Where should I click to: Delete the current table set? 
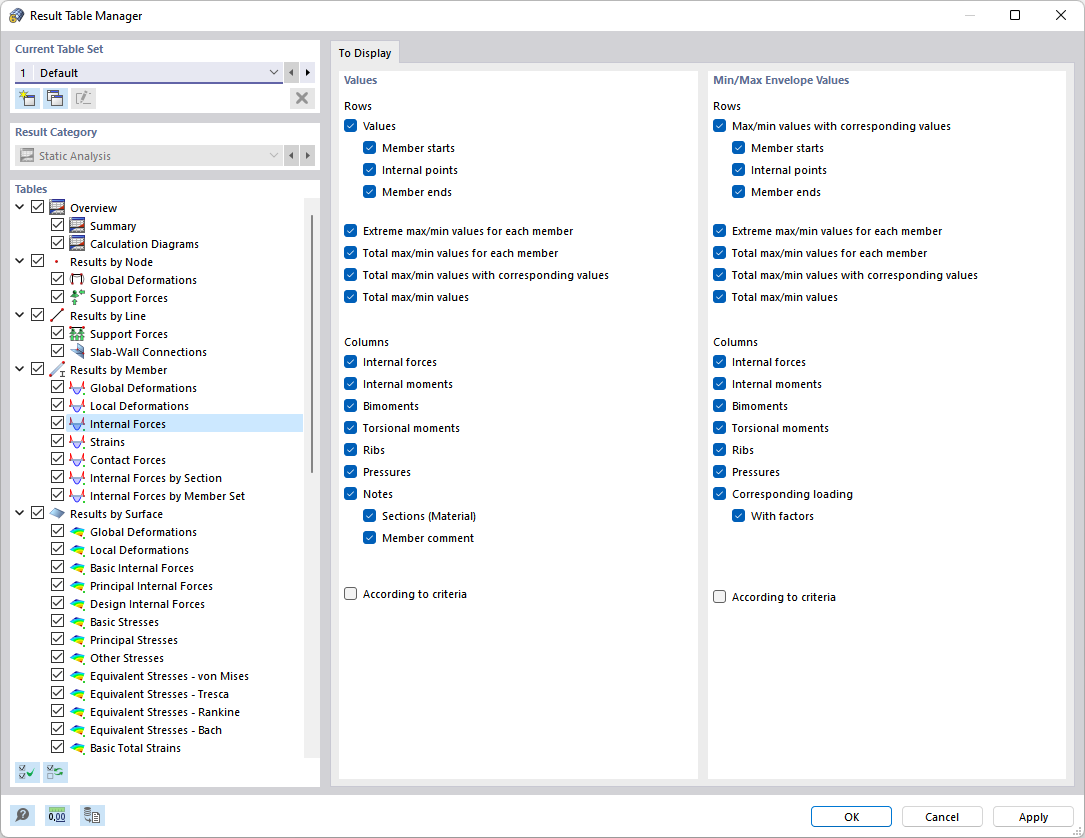point(302,97)
